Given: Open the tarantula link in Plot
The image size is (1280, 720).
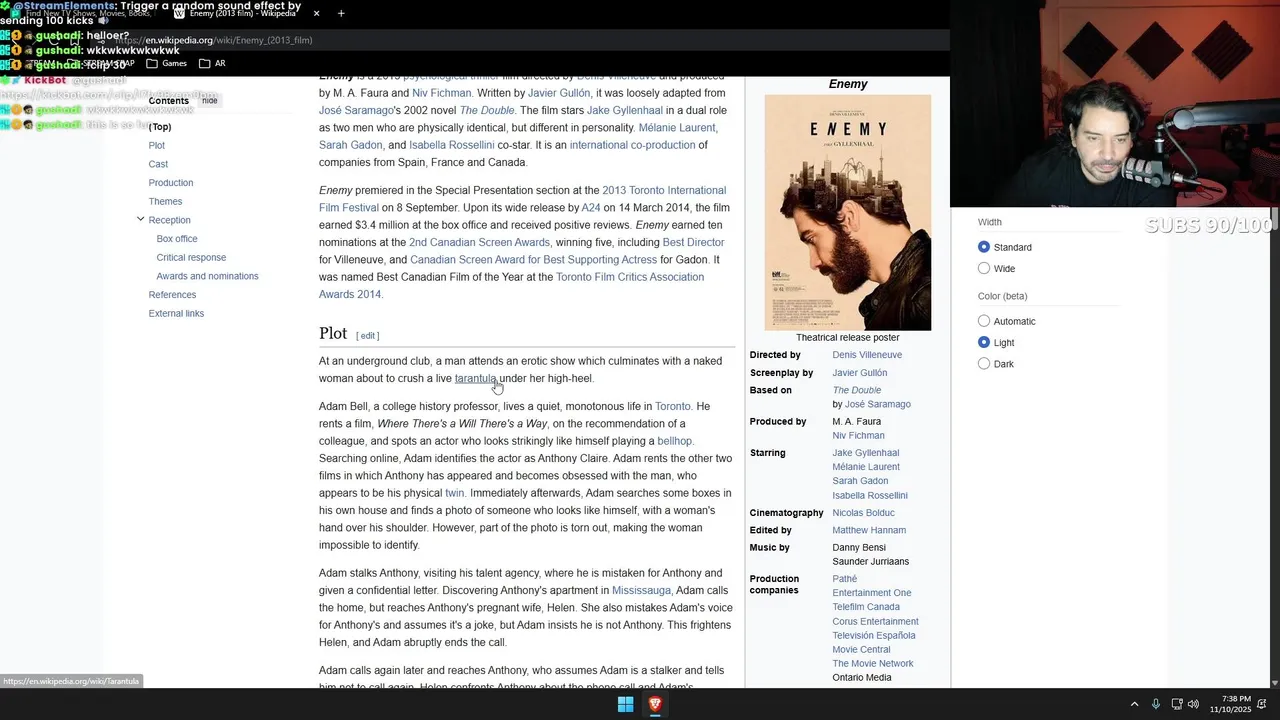Looking at the screenshot, I should pyautogui.click(x=475, y=378).
